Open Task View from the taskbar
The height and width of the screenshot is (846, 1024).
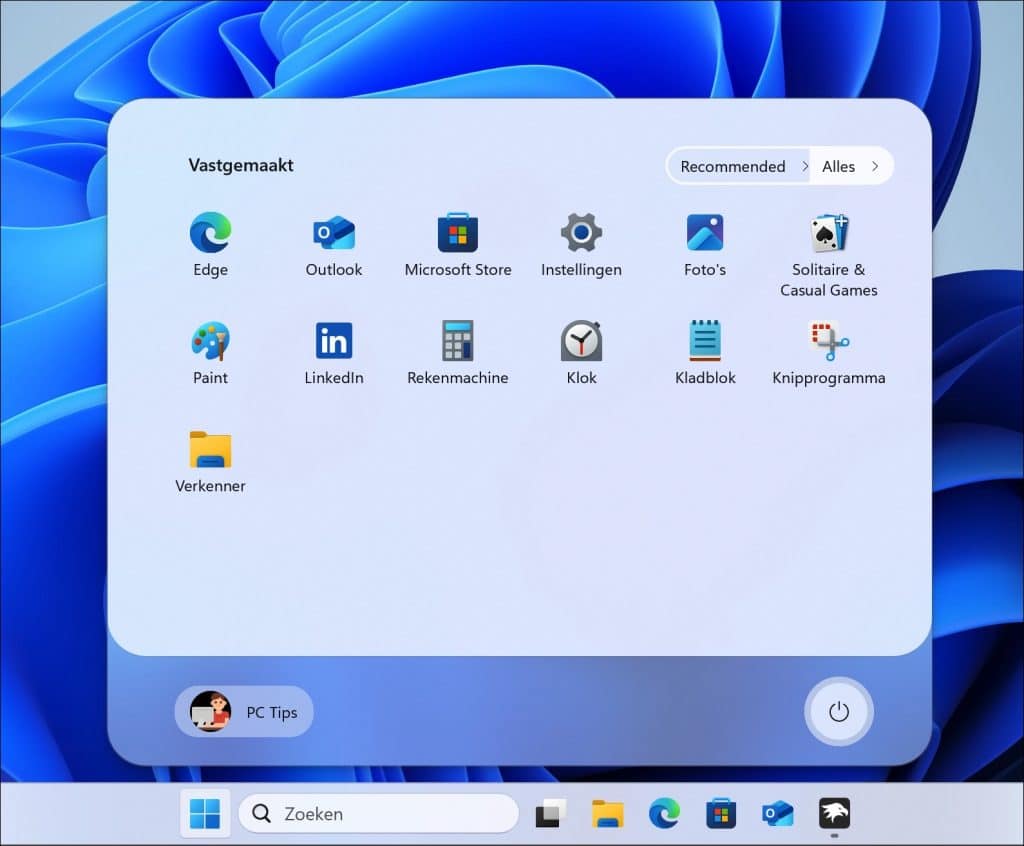tap(551, 814)
